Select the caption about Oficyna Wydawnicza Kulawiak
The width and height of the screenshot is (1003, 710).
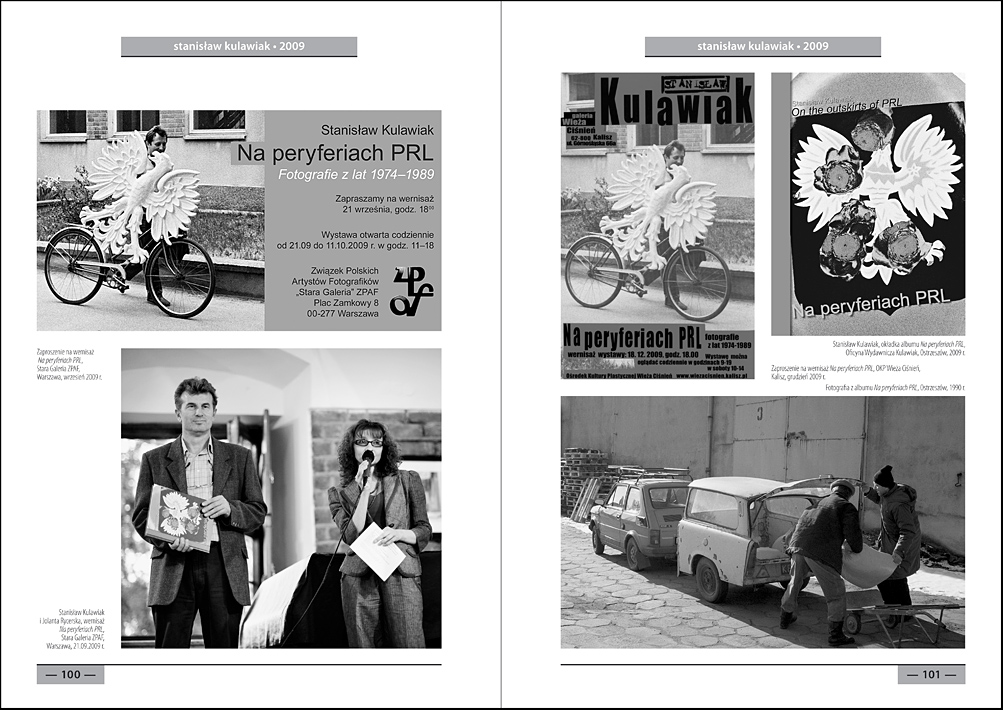[x=898, y=348]
